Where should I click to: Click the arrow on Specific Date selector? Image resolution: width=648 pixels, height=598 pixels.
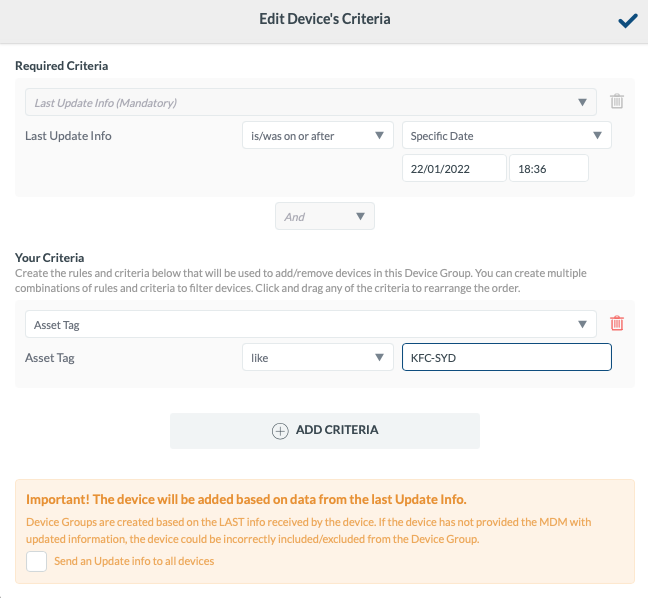coord(597,136)
